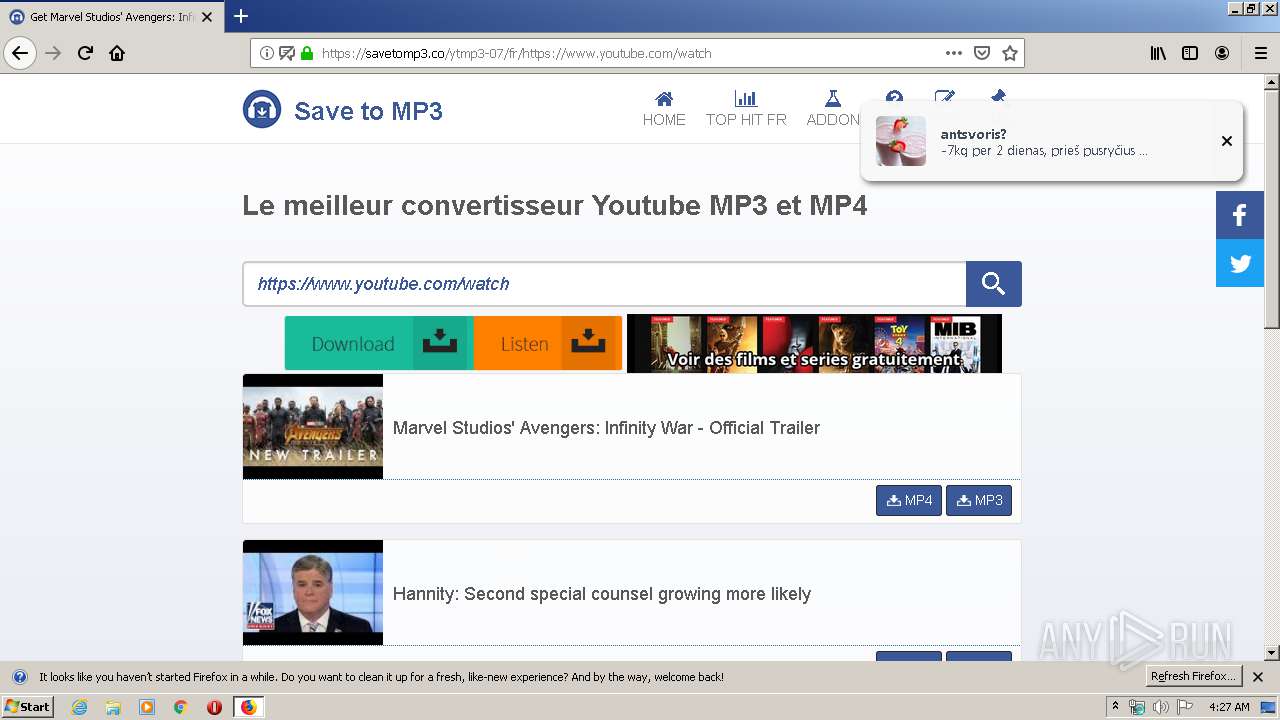This screenshot has width=1280, height=720.
Task: Bookmark this page with the star
Action: click(x=1010, y=53)
